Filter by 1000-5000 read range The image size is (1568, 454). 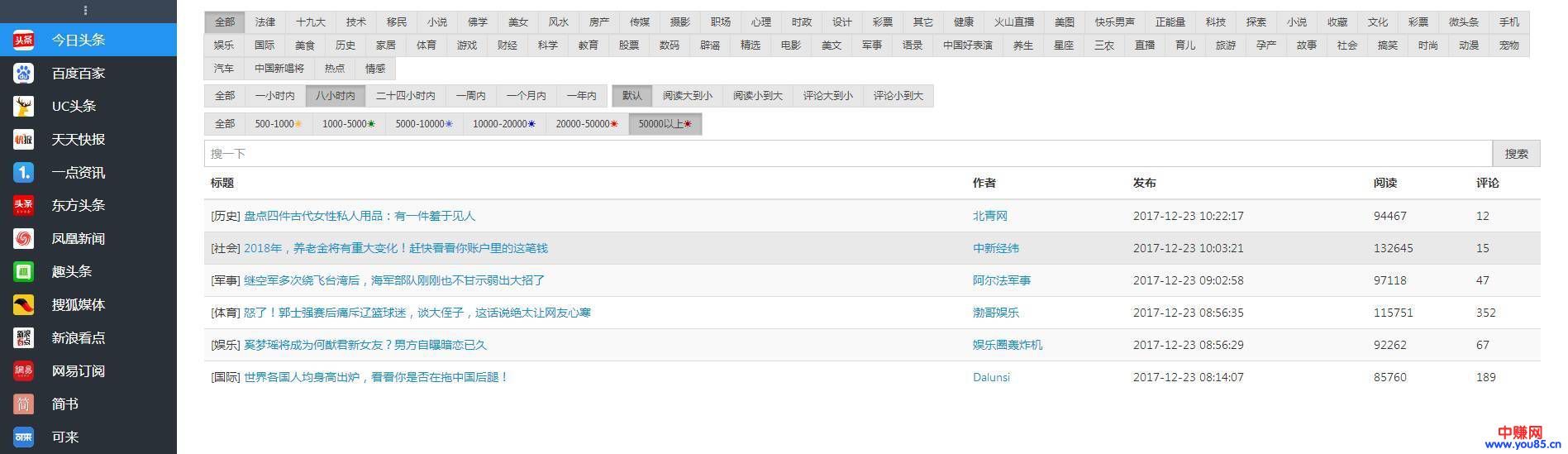click(x=348, y=124)
